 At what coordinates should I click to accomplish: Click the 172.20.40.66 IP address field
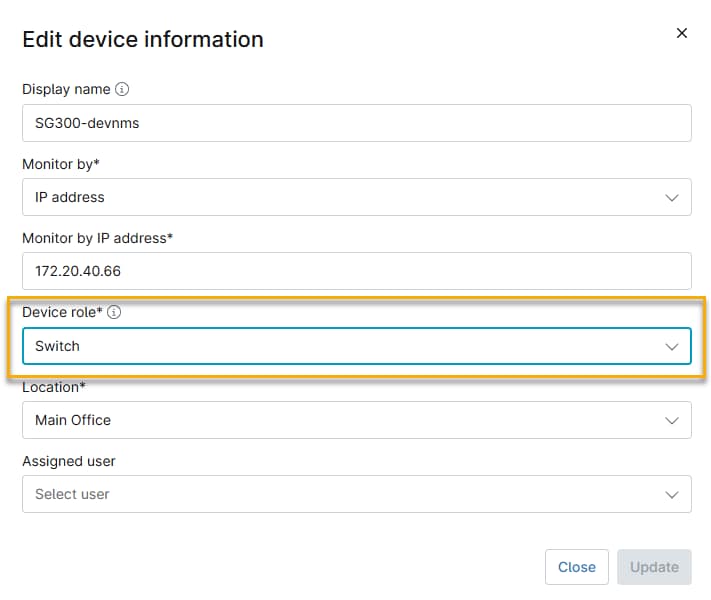tap(356, 271)
